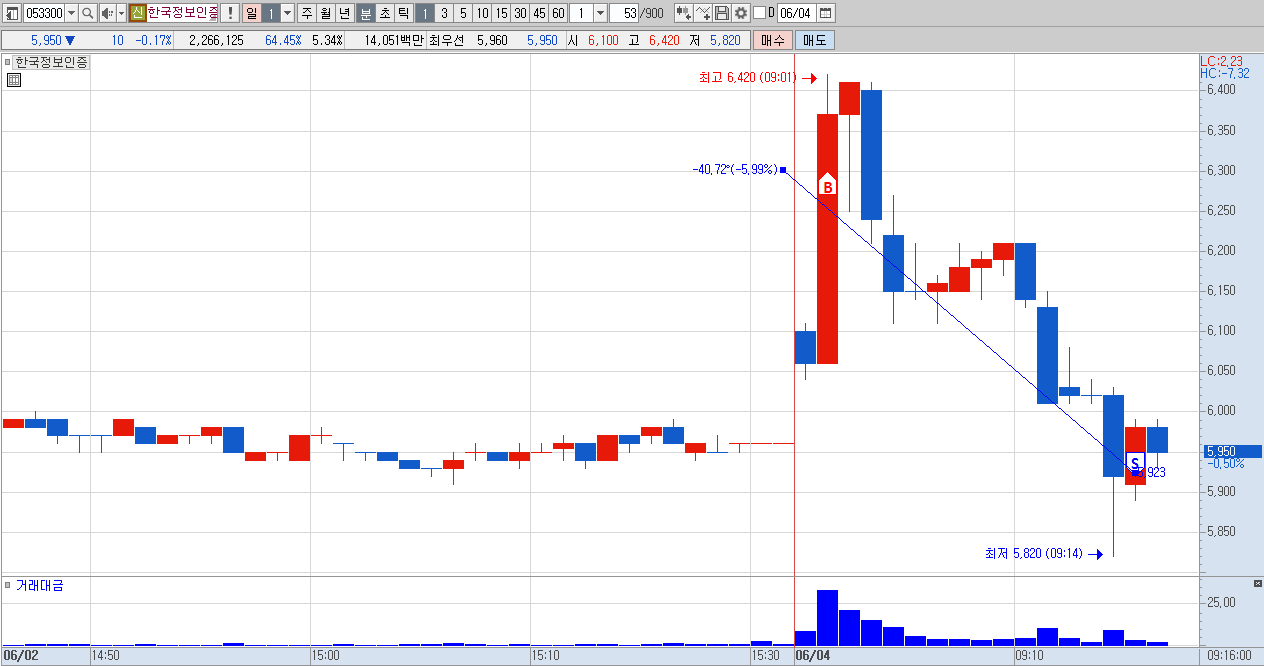Click the green 신 badge icon
Image resolution: width=1264 pixels, height=666 pixels.
138,13
